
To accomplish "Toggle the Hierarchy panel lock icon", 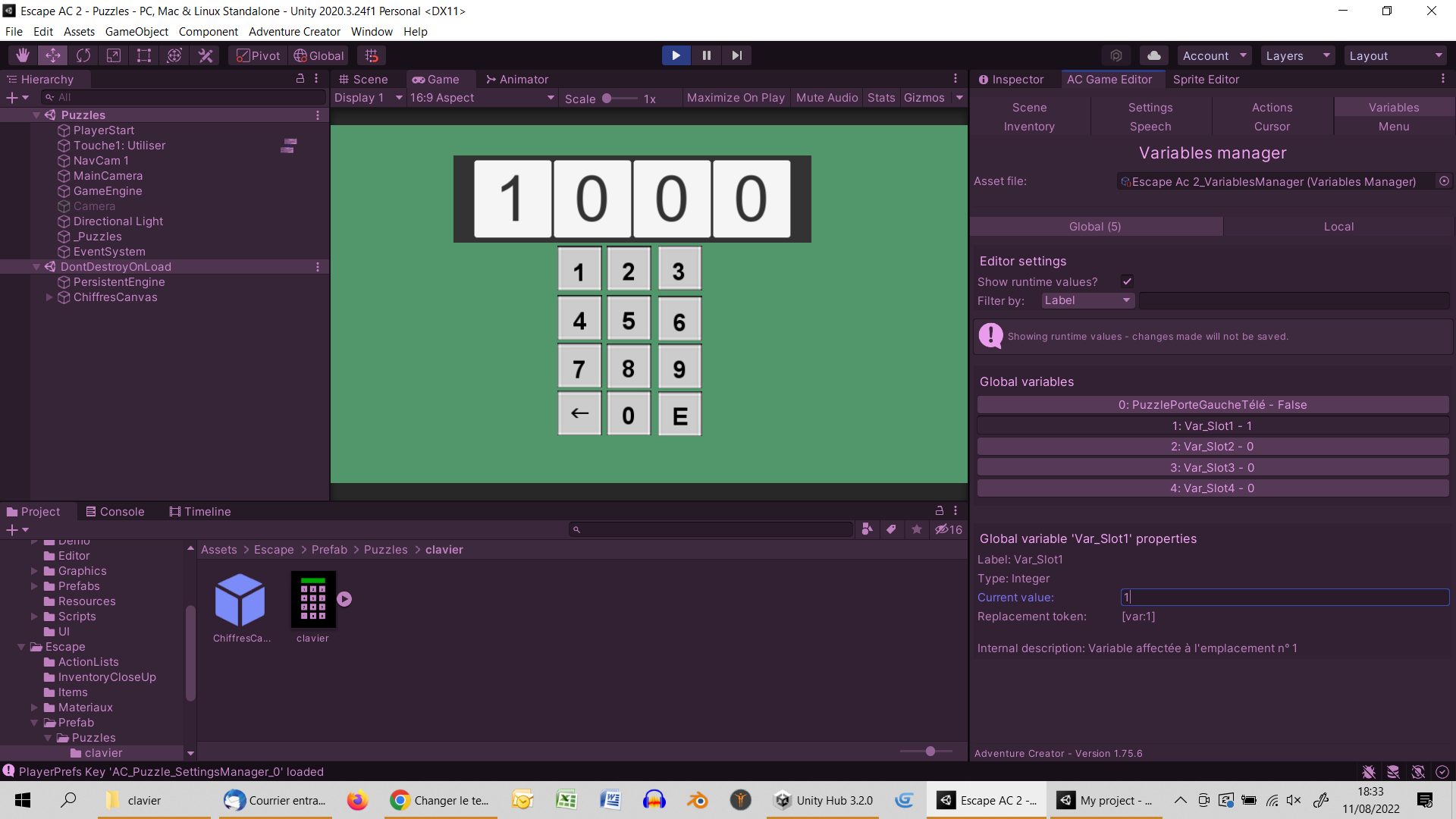I will pos(300,79).
